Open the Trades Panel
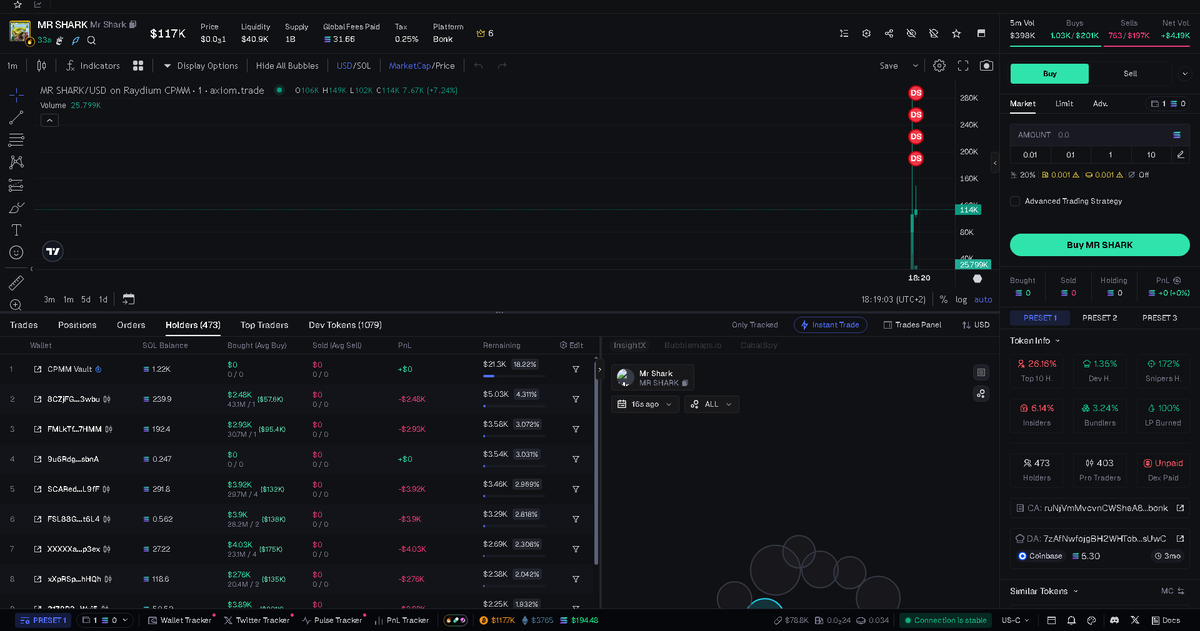 point(911,325)
